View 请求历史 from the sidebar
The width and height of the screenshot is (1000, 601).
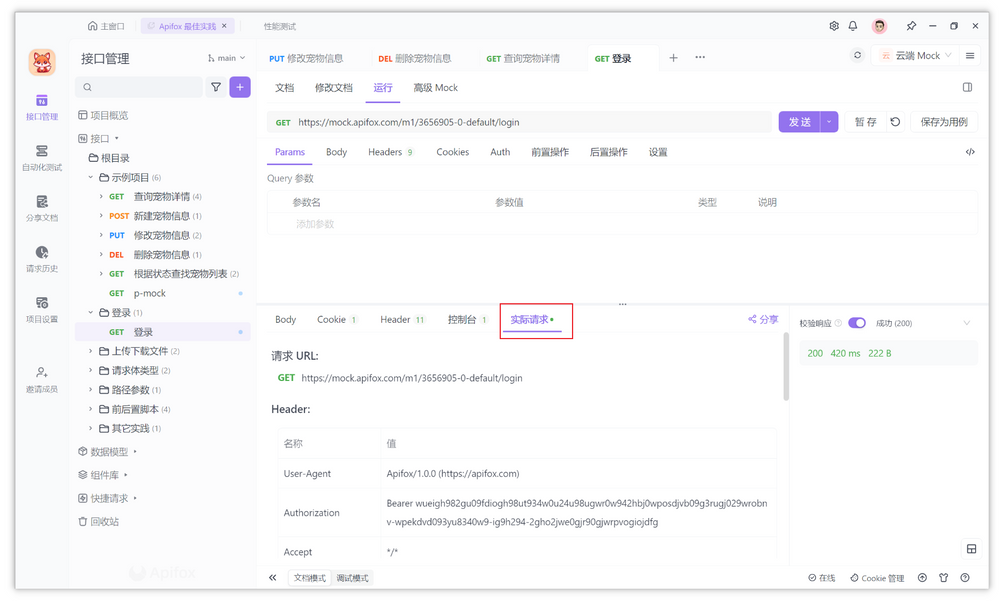coord(41,261)
